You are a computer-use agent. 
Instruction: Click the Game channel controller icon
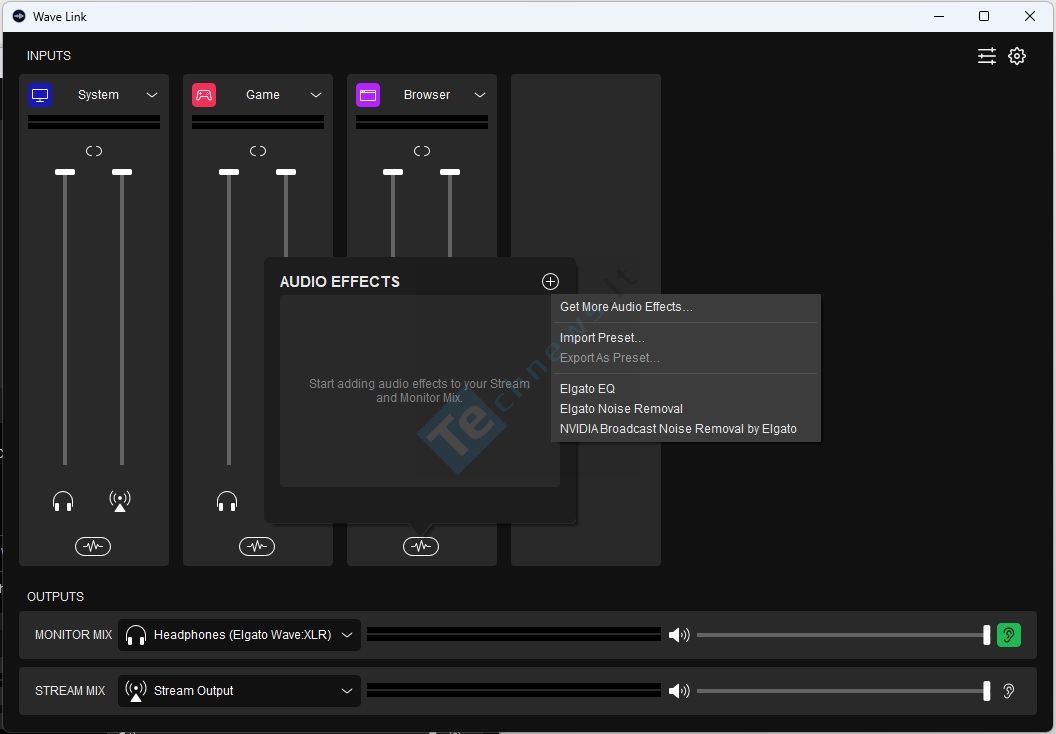(204, 95)
